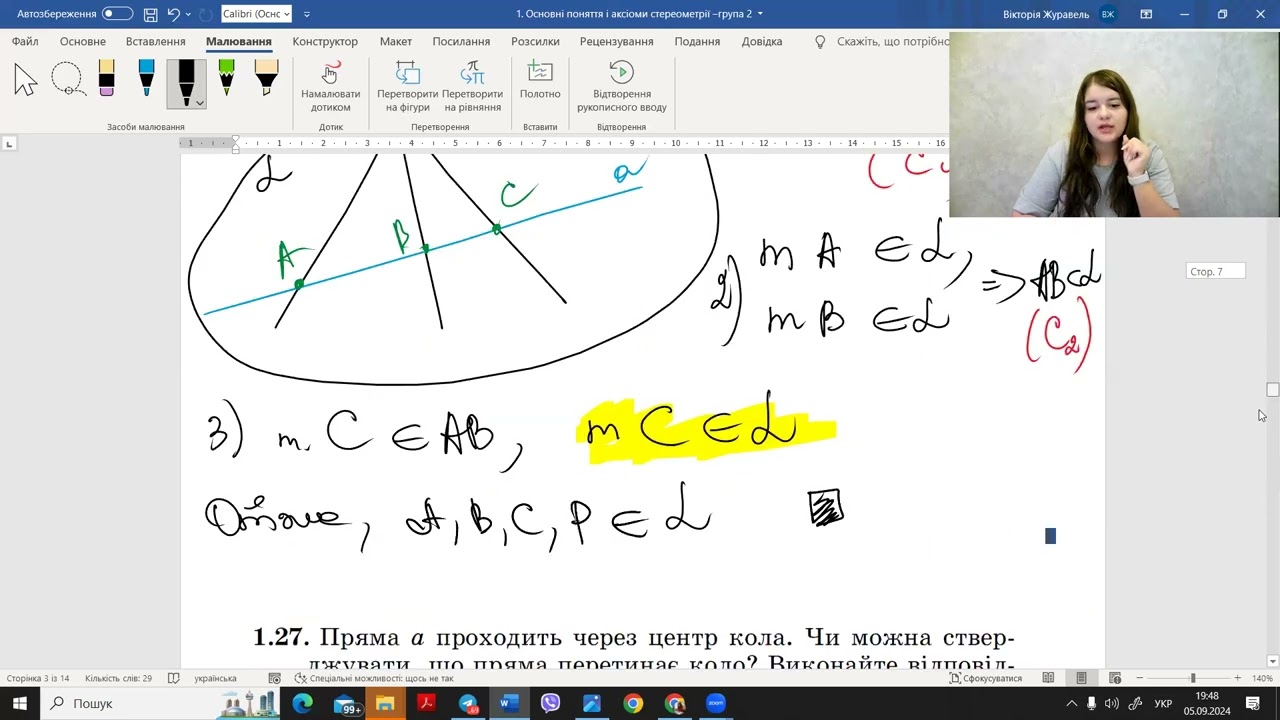Open the notification center icon
1280x720 pixels.
(1258, 703)
